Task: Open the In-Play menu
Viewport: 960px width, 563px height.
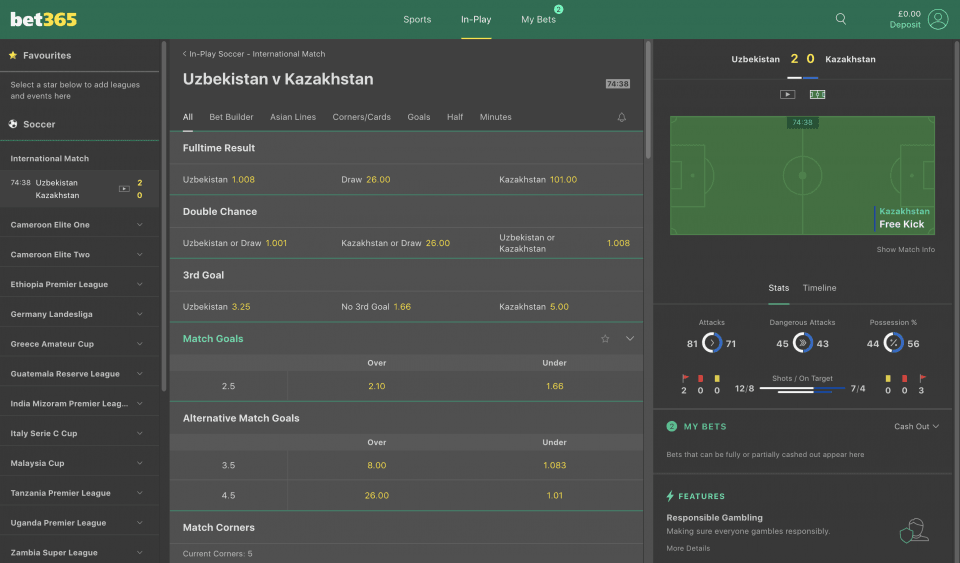Action: click(x=476, y=20)
